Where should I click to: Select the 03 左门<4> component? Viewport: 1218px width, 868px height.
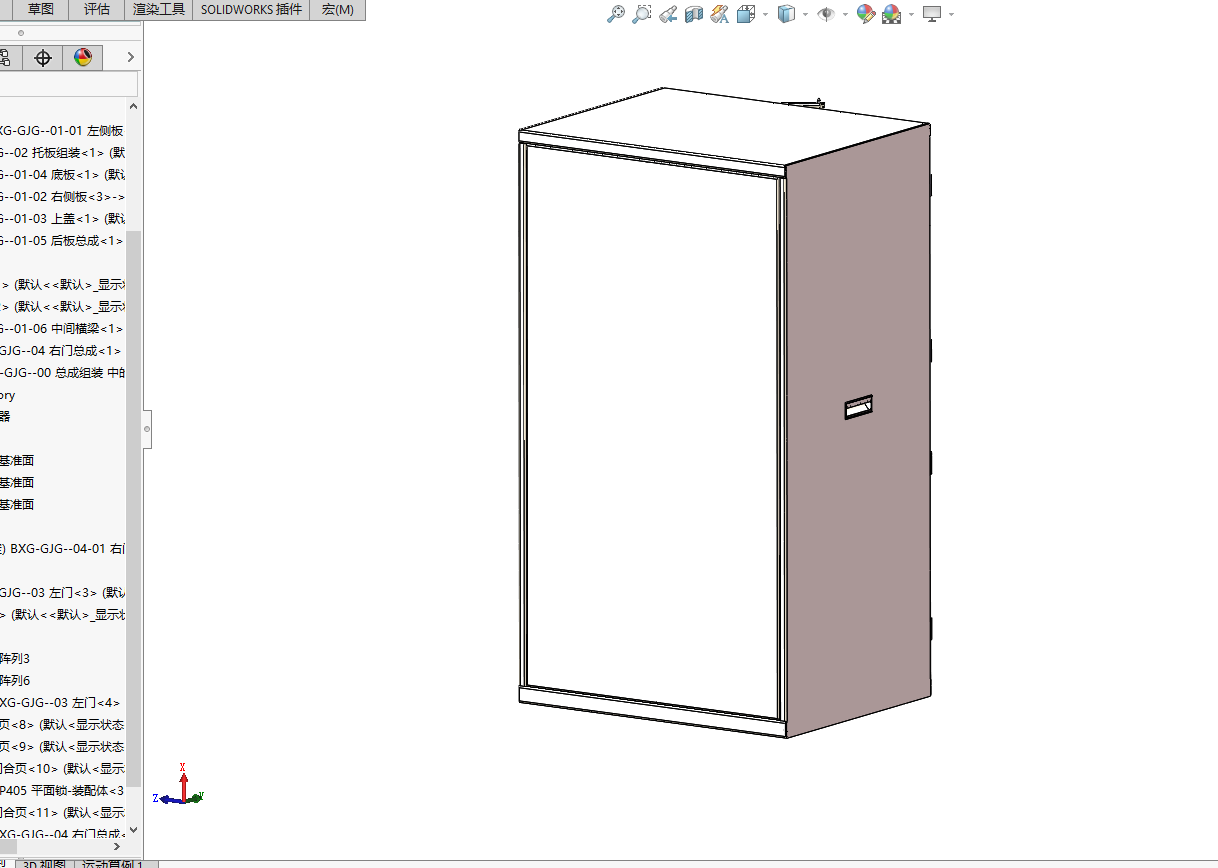[x=61, y=703]
